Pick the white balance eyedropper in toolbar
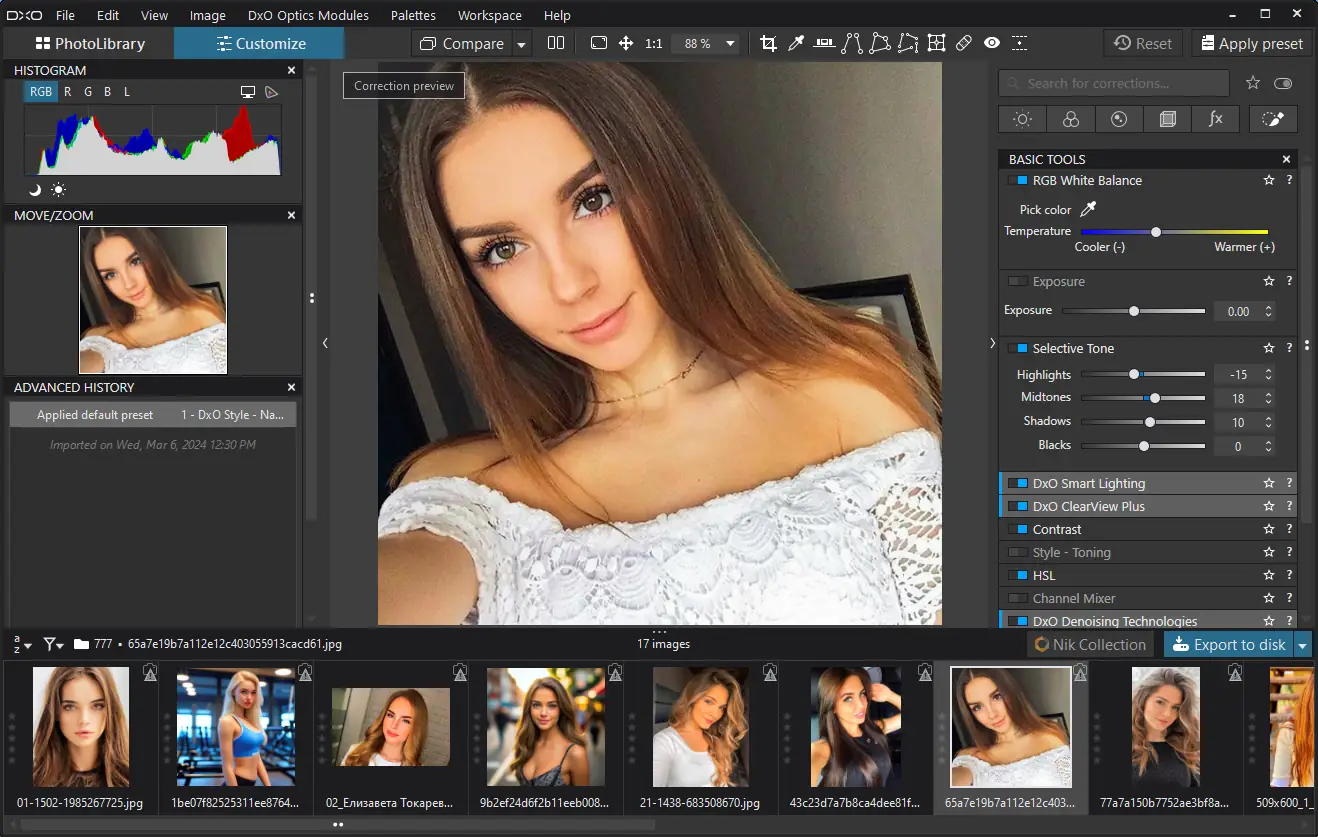Image resolution: width=1318 pixels, height=837 pixels. pos(796,43)
